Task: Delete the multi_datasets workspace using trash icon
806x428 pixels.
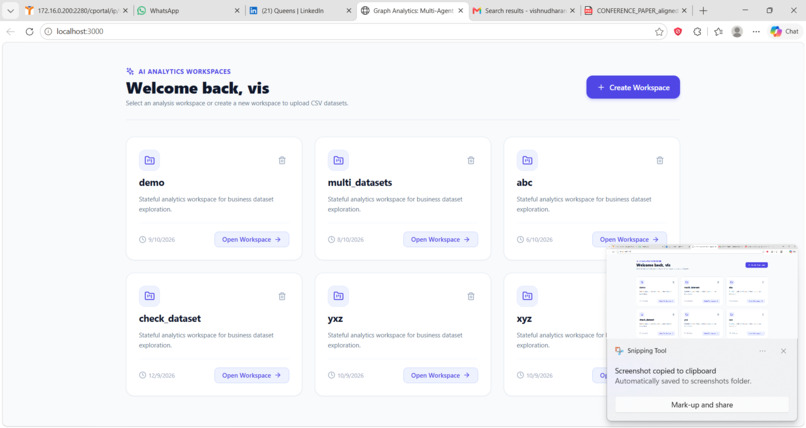Action: [x=471, y=160]
